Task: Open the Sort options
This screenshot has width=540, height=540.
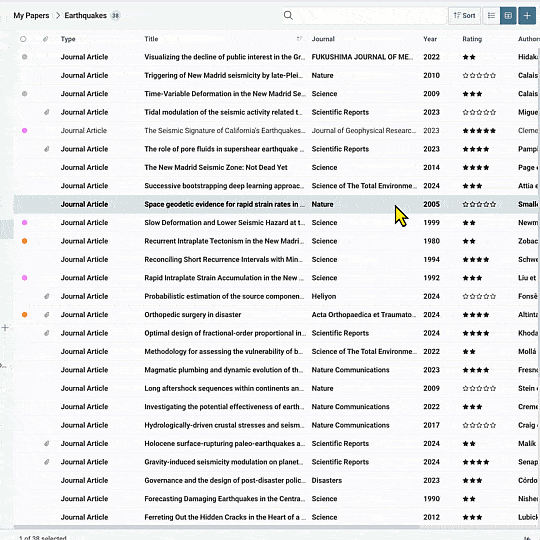Action: (464, 15)
